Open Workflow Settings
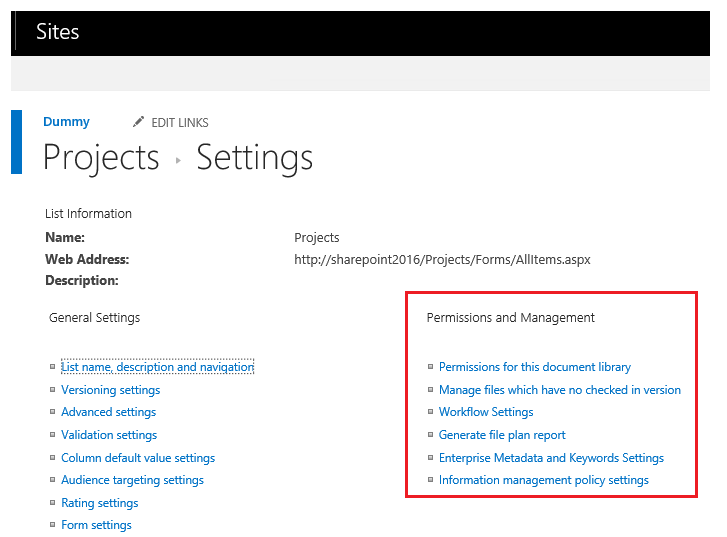The image size is (727, 537). coord(486,412)
